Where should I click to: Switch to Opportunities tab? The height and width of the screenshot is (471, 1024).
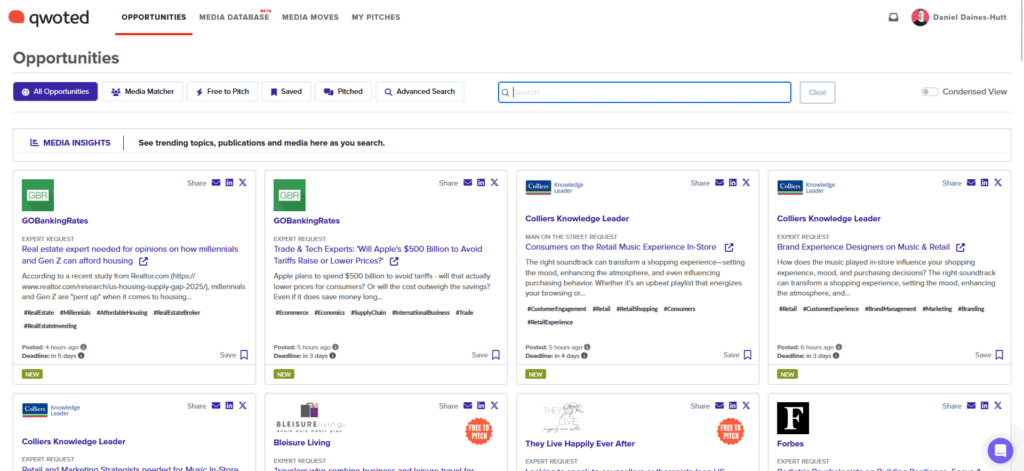[154, 18]
